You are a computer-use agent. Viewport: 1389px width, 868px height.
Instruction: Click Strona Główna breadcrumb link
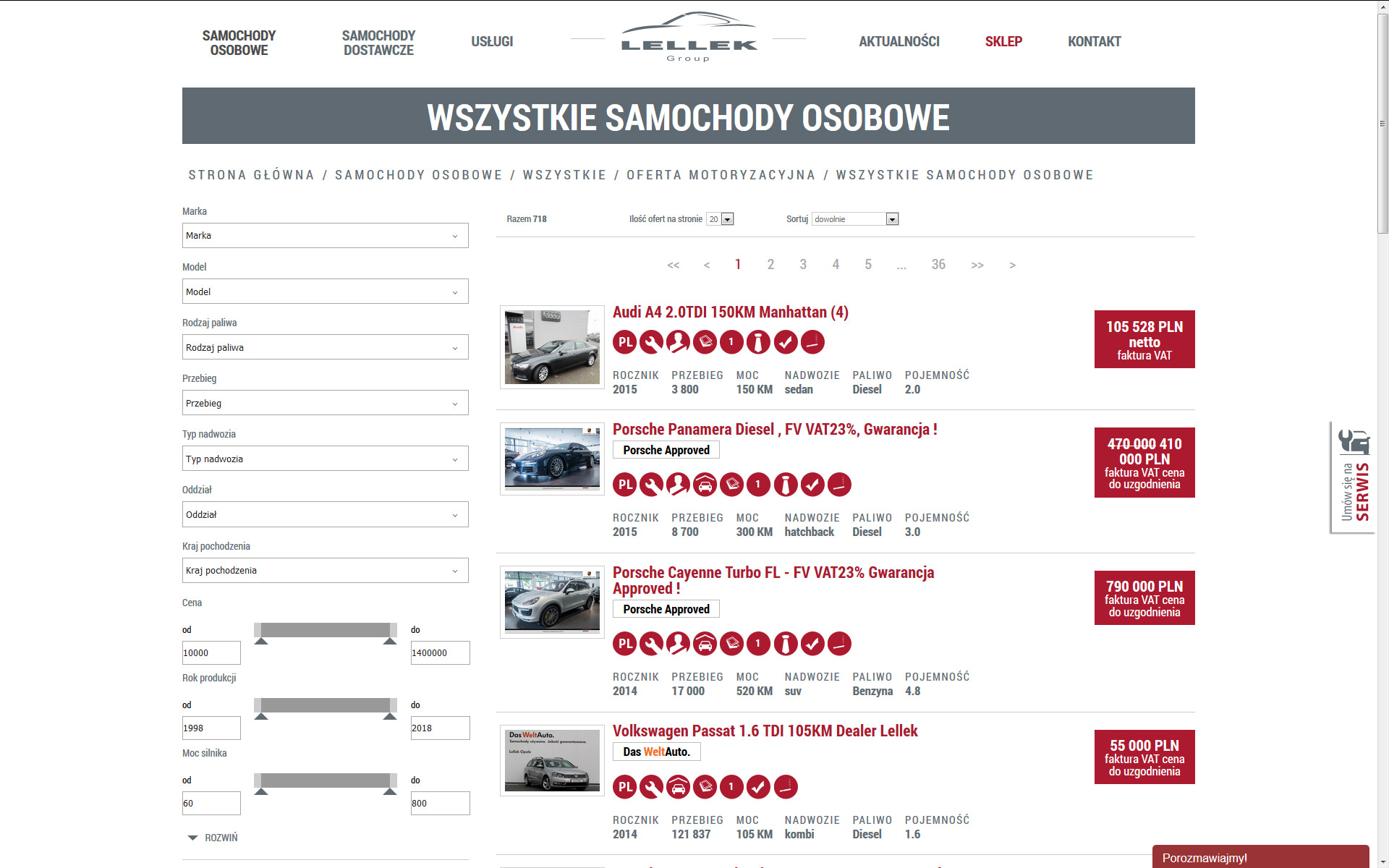coord(251,175)
